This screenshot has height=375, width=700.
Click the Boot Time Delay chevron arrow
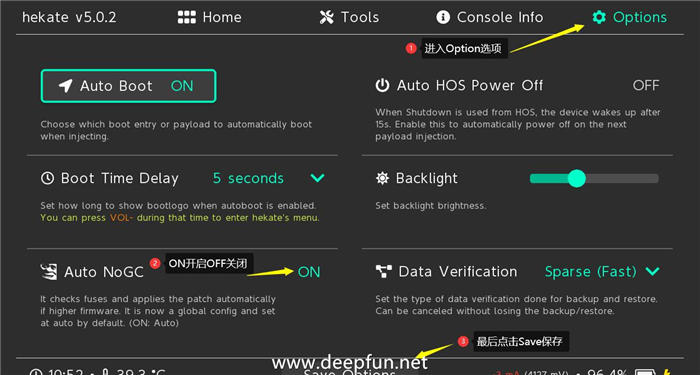coord(317,178)
